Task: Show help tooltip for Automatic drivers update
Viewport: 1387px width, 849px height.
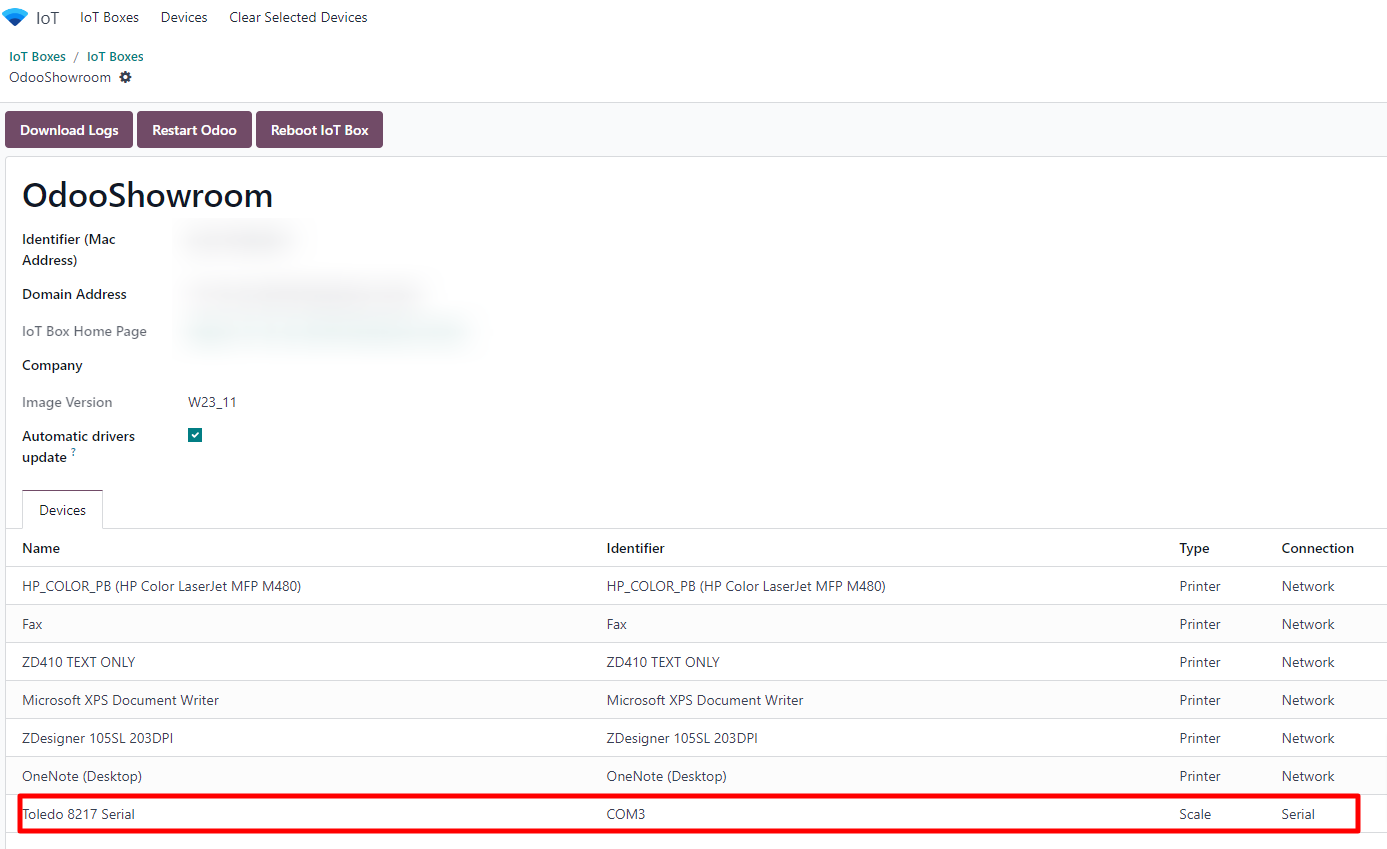Action: point(73,452)
